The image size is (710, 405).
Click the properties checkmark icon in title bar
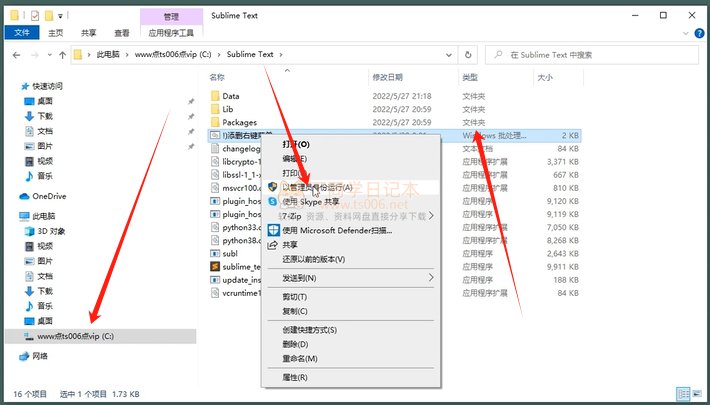pyautogui.click(x=35, y=16)
